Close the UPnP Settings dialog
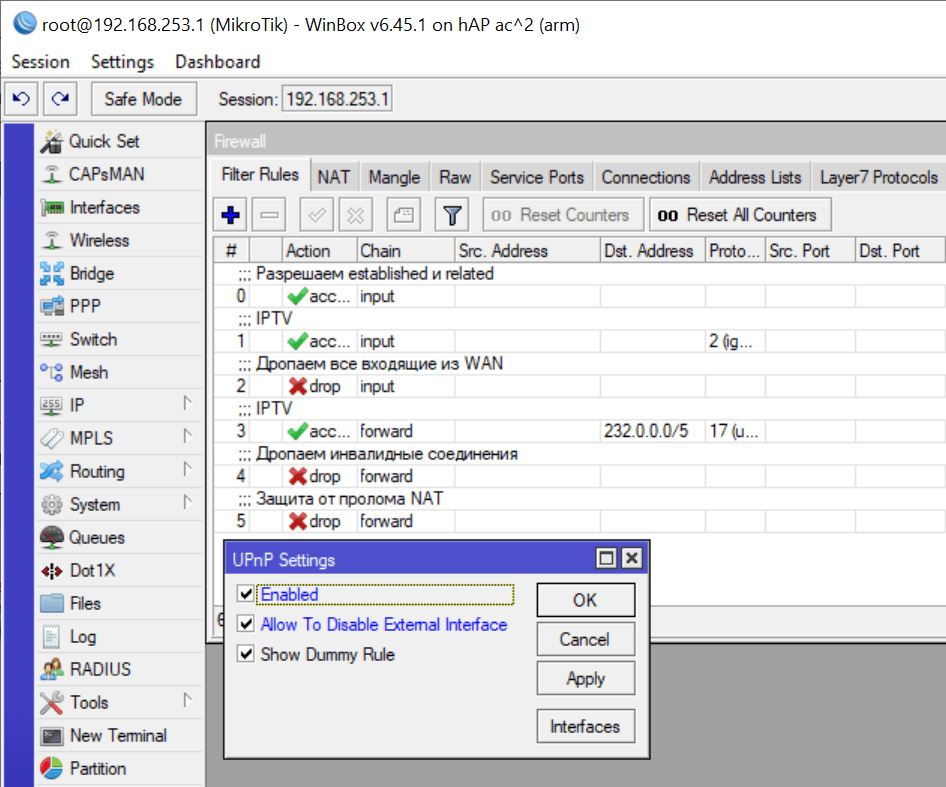This screenshot has height=787, width=946. pos(632,558)
